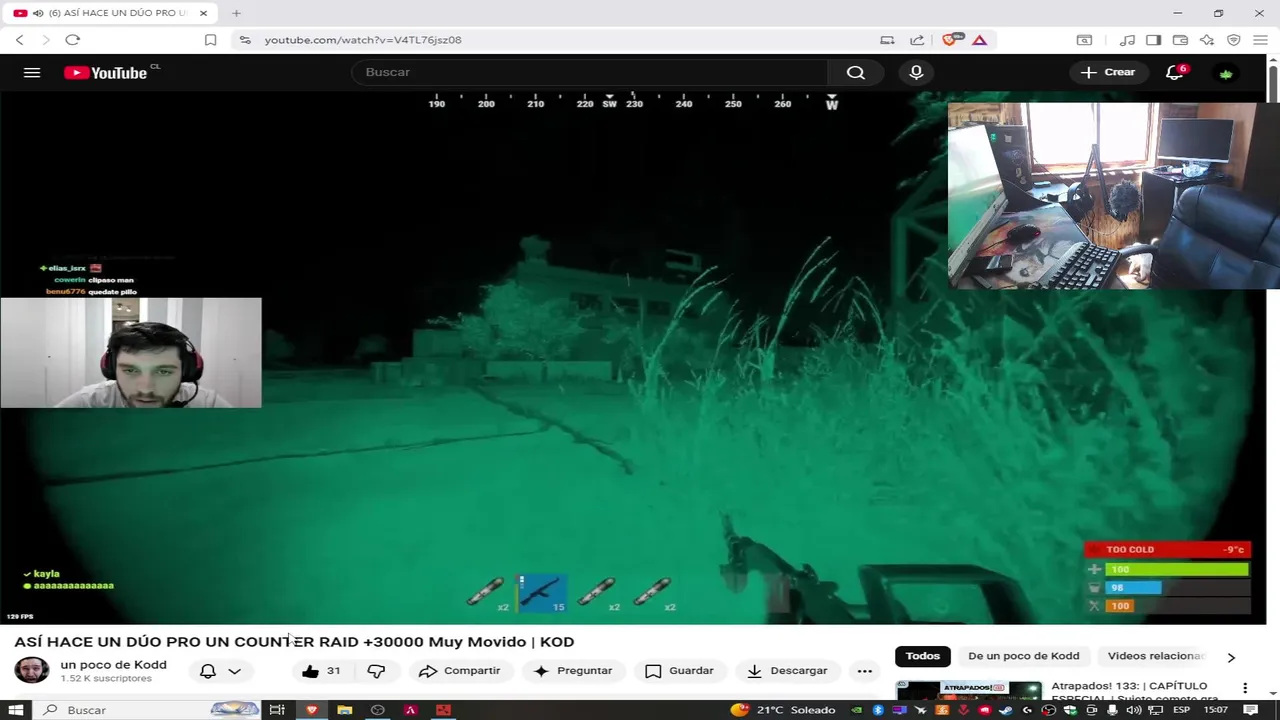Open Steam tray icon
This screenshot has height=720, width=1280.
pos(1006,710)
